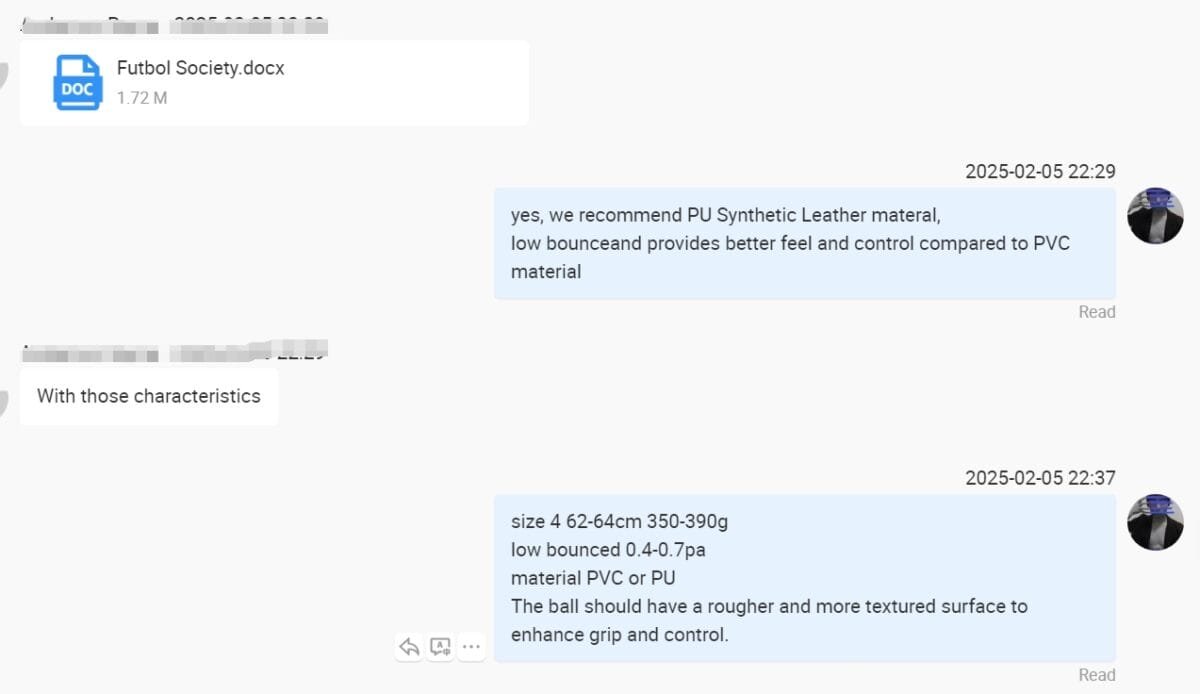Open the Futbol Society.docx file name
The image size is (1200, 694).
(x=200, y=68)
